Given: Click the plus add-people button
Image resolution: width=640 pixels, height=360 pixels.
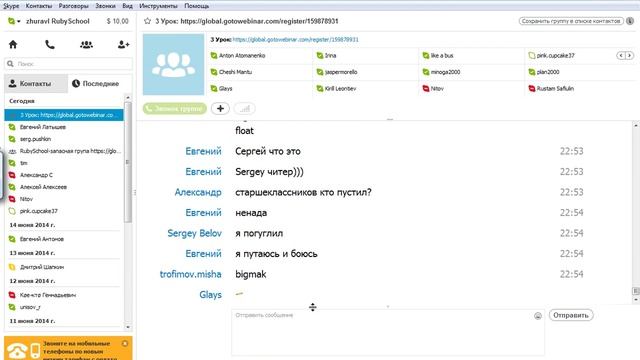Looking at the screenshot, I should pos(220,109).
